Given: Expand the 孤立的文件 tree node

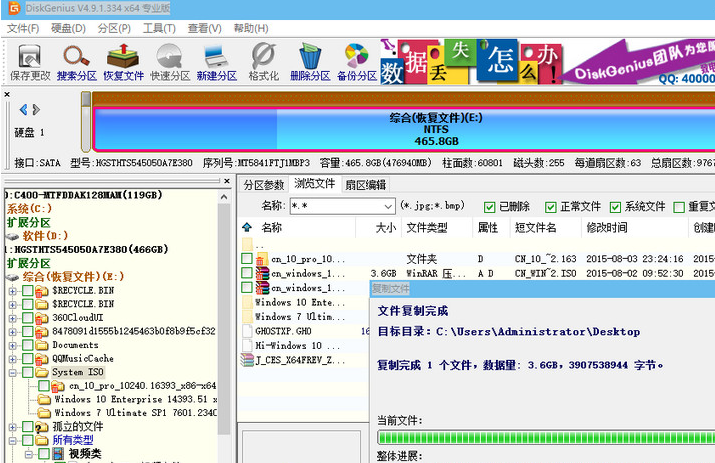Looking at the screenshot, I should click(x=12, y=427).
